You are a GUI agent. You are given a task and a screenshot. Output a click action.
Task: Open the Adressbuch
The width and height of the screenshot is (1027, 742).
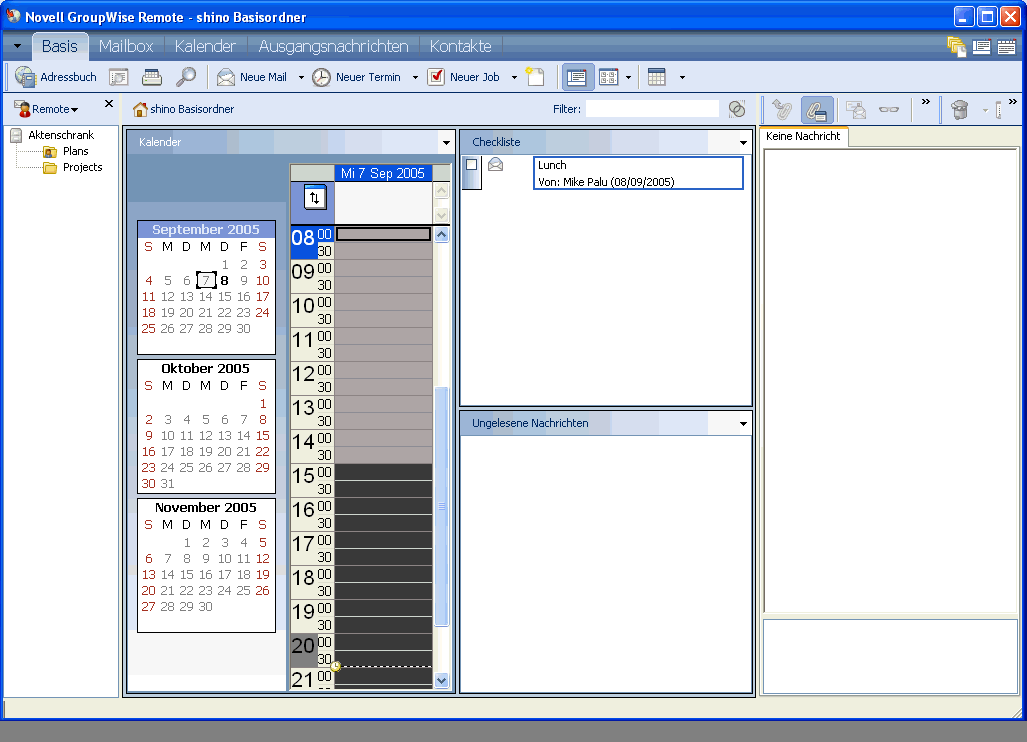(x=58, y=77)
